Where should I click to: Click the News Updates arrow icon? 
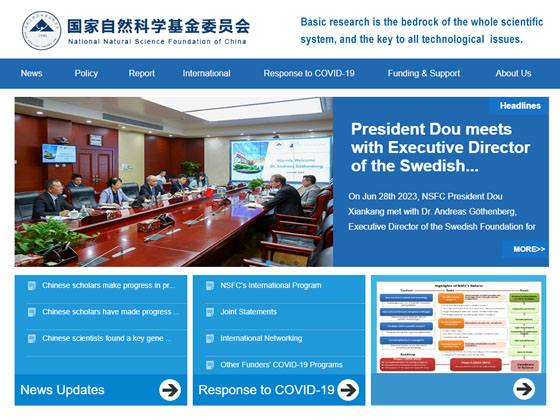coord(170,390)
